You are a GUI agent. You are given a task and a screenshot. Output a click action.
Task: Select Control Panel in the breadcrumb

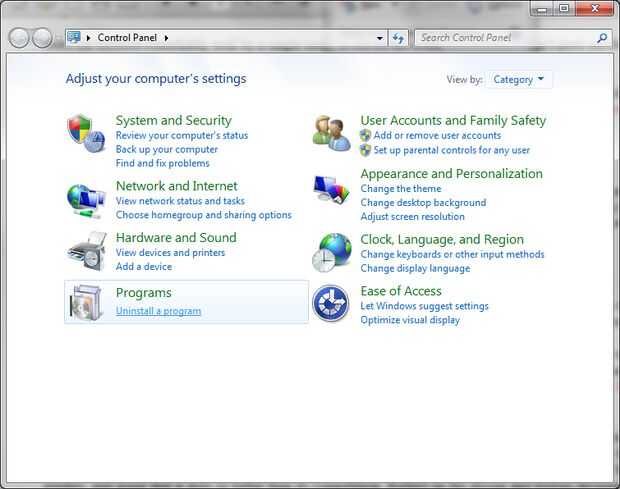click(x=127, y=38)
